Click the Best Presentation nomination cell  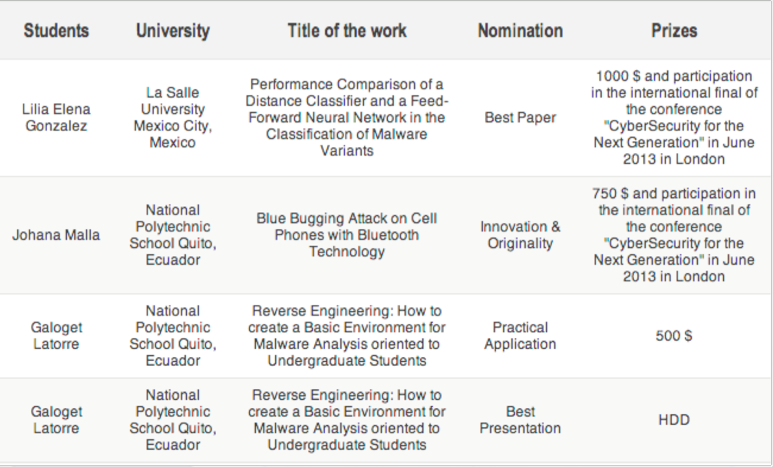[x=520, y=420]
